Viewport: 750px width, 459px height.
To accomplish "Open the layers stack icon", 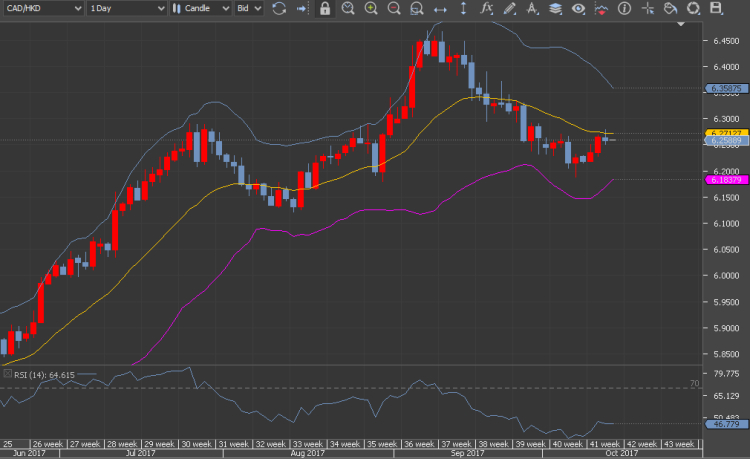I will click(554, 9).
